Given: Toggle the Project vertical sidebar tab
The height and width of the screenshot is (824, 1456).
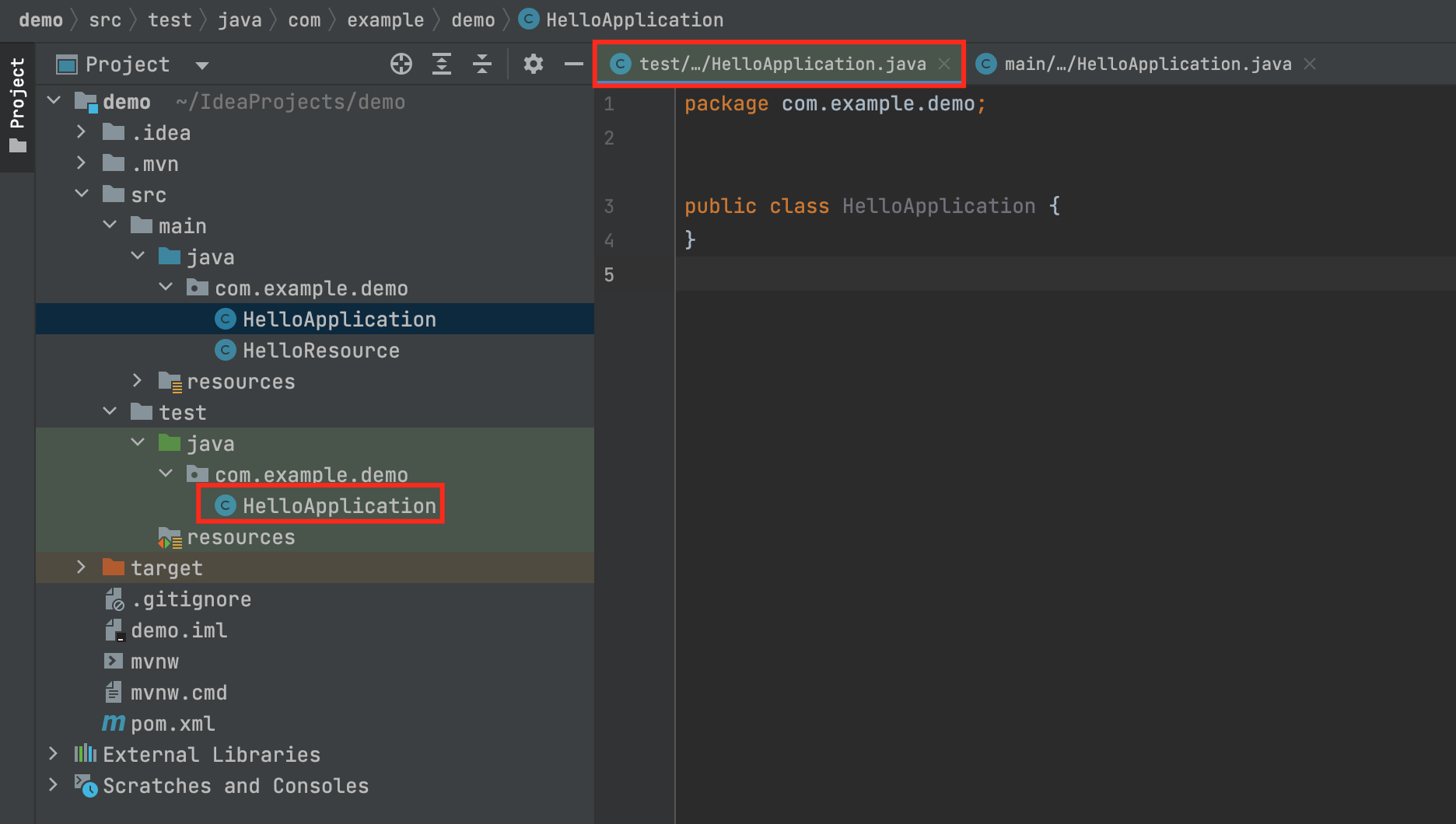Looking at the screenshot, I should (x=17, y=106).
